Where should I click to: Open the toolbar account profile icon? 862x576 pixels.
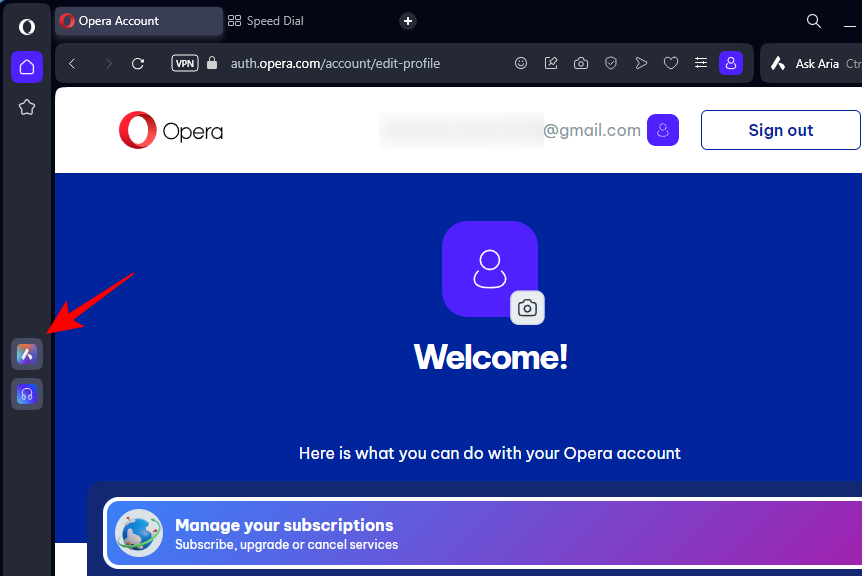pos(731,63)
